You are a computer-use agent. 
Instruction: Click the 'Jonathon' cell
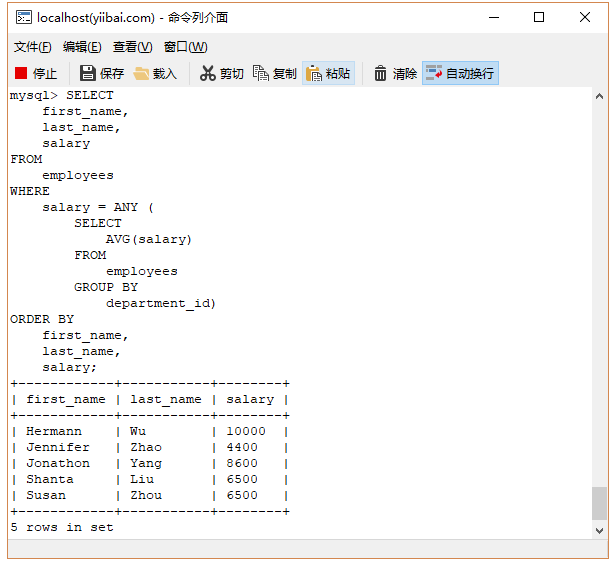tap(58, 463)
